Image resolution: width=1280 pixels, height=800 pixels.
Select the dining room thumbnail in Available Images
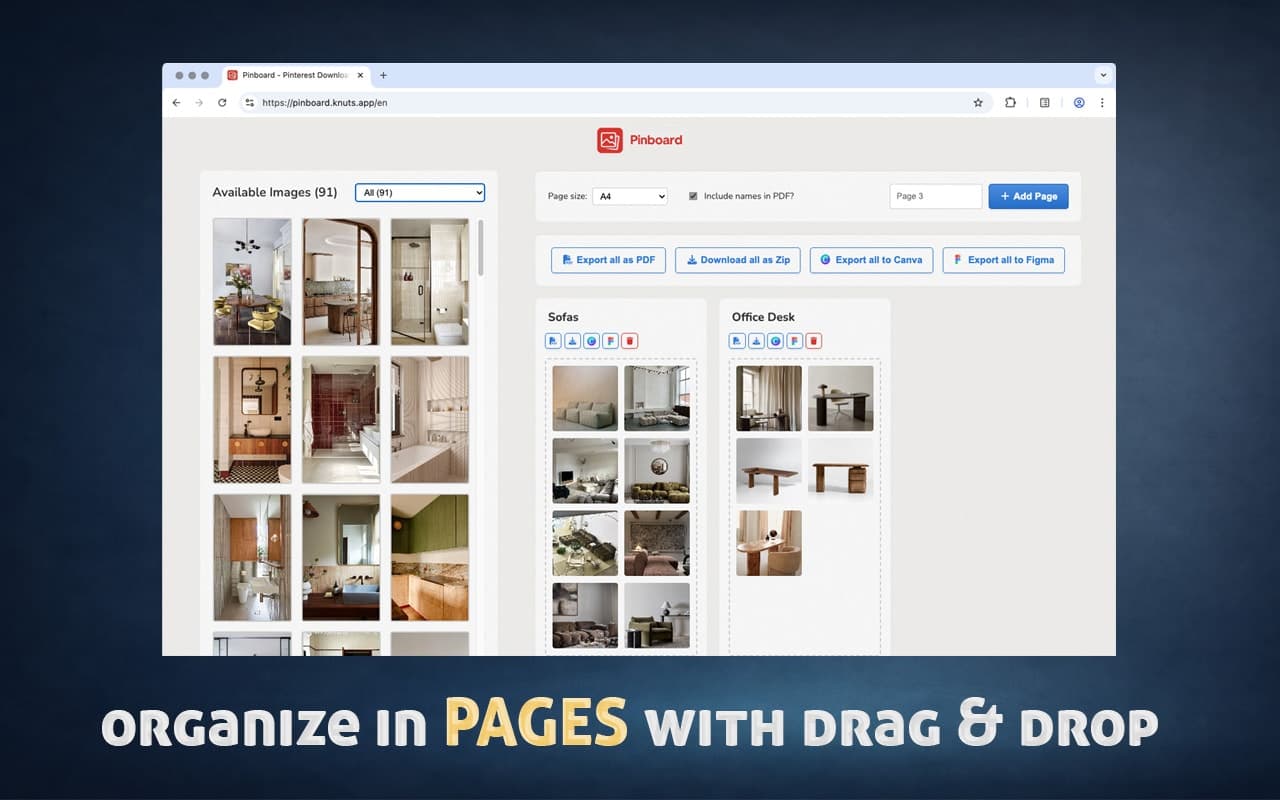pos(252,281)
